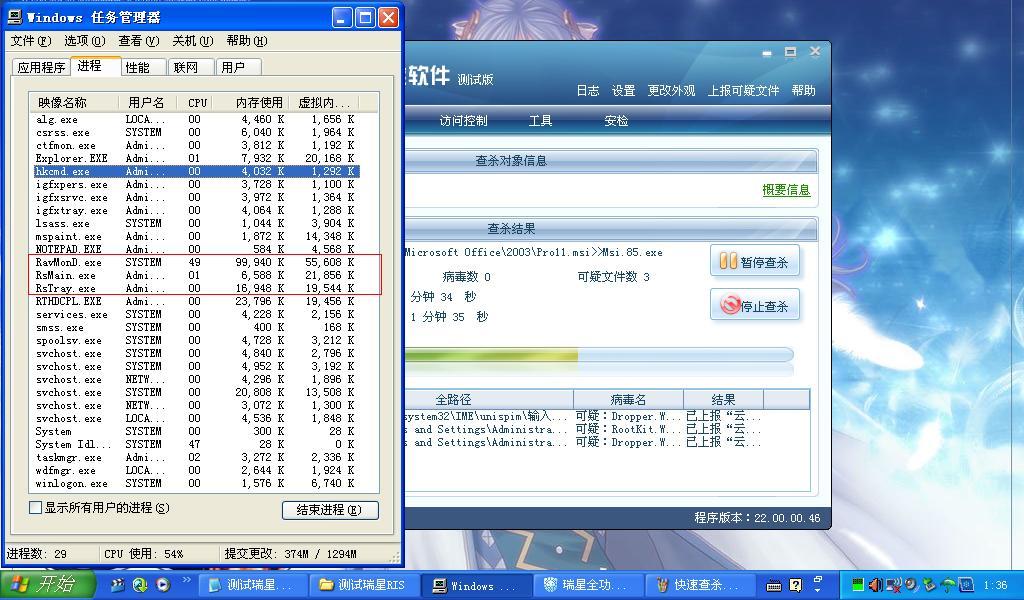Click the green umbrella Rising tray icon
The image size is (1024, 600).
949,585
